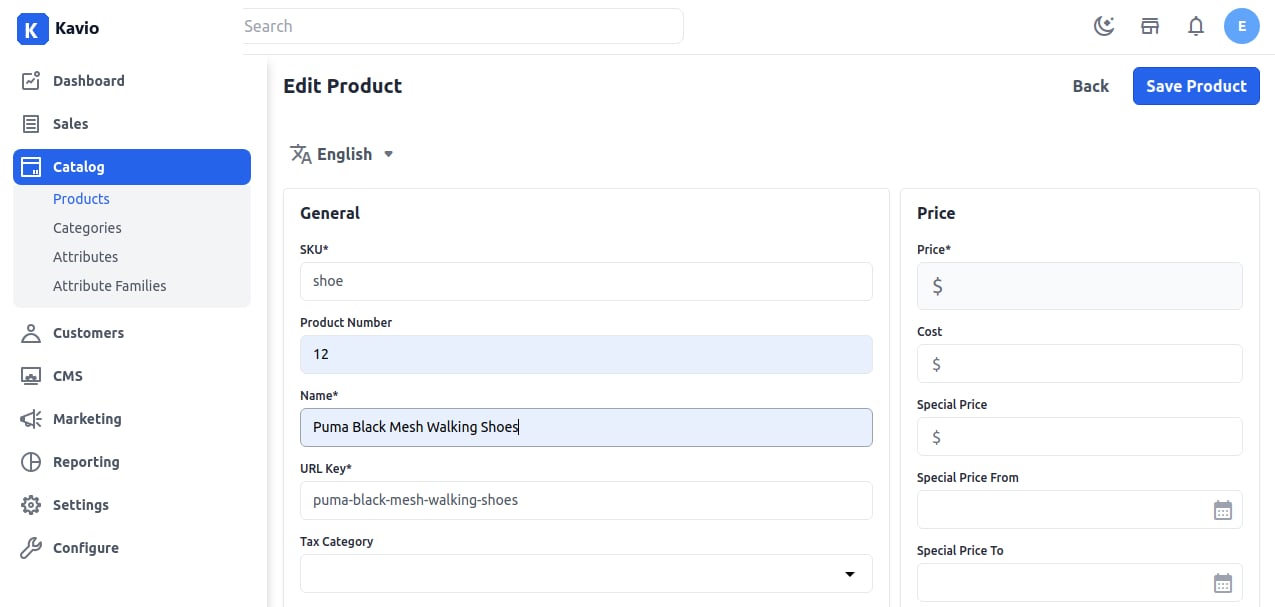Viewport: 1275px width, 607px height.
Task: Open CMS menu item
Action: coord(132,376)
